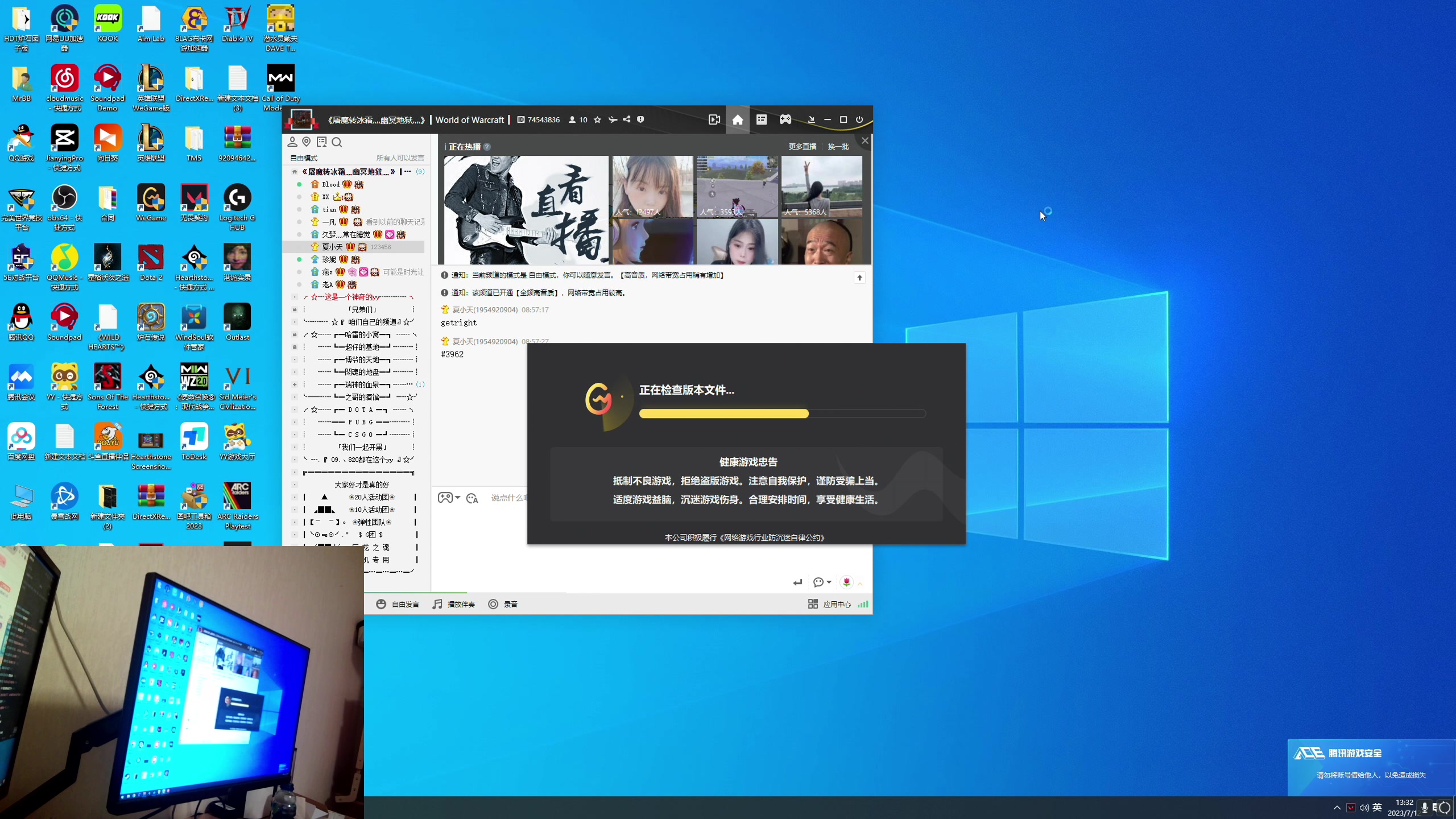Show hidden tray icons chevron in taskbar
Viewport: 1456px width, 819px height.
[x=1337, y=808]
